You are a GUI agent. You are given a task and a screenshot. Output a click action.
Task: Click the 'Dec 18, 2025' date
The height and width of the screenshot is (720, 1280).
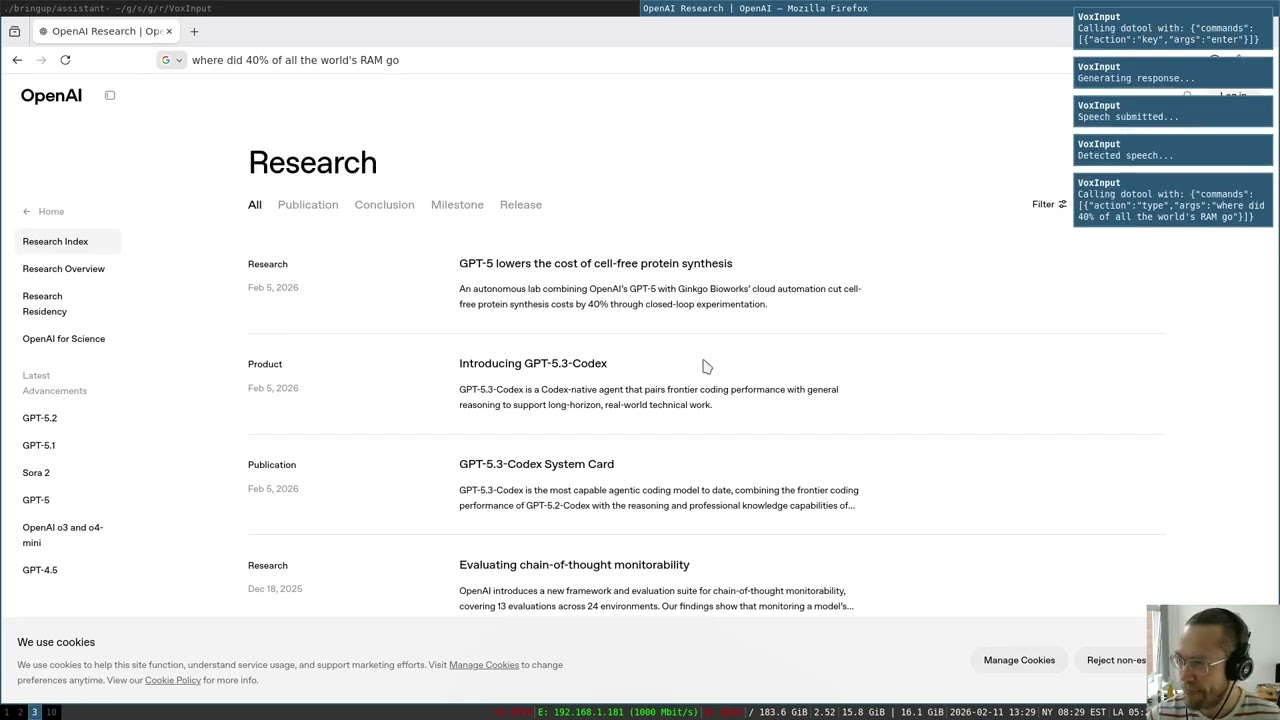tap(275, 589)
